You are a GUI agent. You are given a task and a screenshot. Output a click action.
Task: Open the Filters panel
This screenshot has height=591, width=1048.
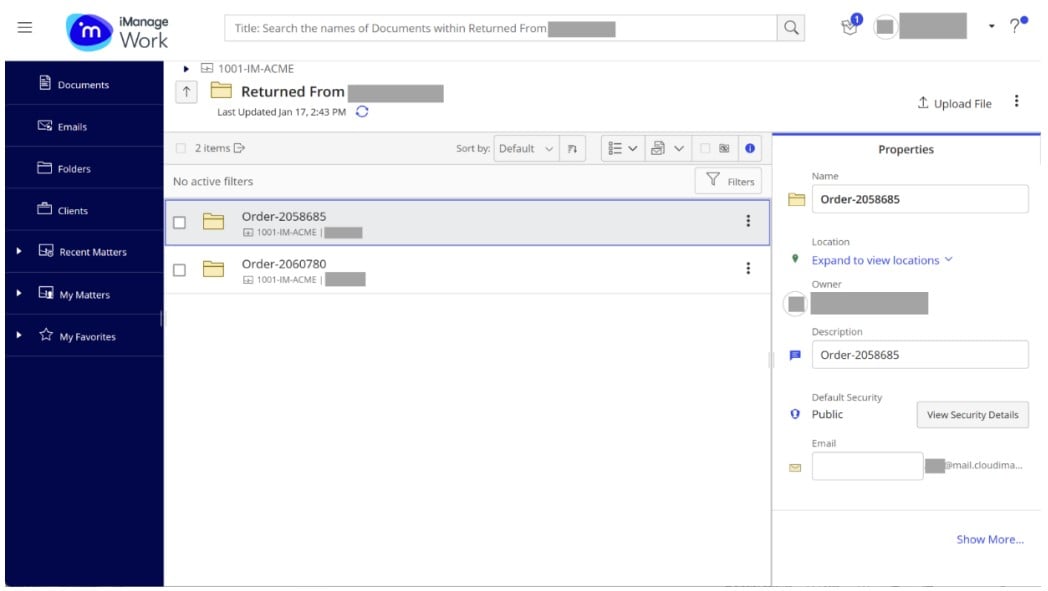pyautogui.click(x=730, y=181)
